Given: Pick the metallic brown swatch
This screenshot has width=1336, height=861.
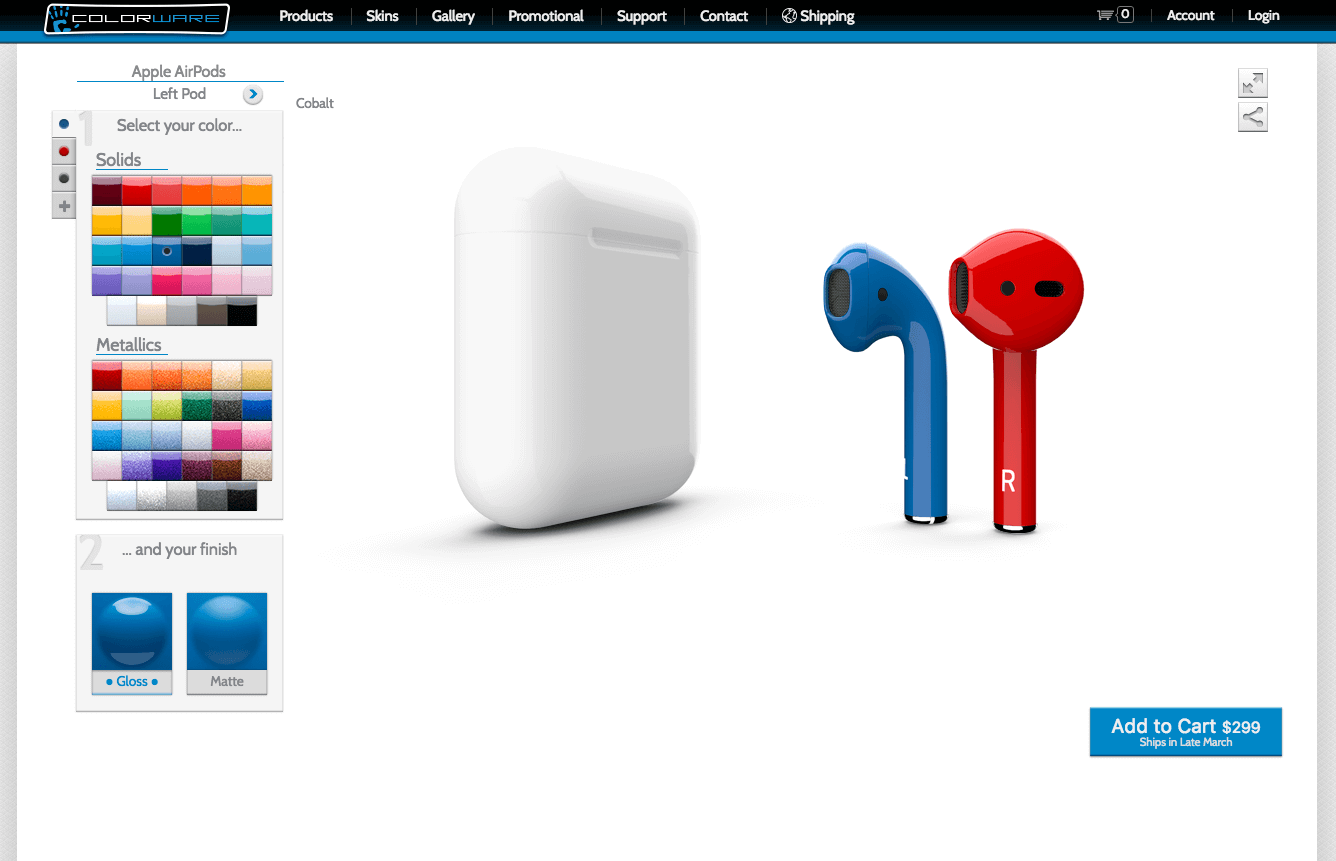Looking at the screenshot, I should (227, 466).
